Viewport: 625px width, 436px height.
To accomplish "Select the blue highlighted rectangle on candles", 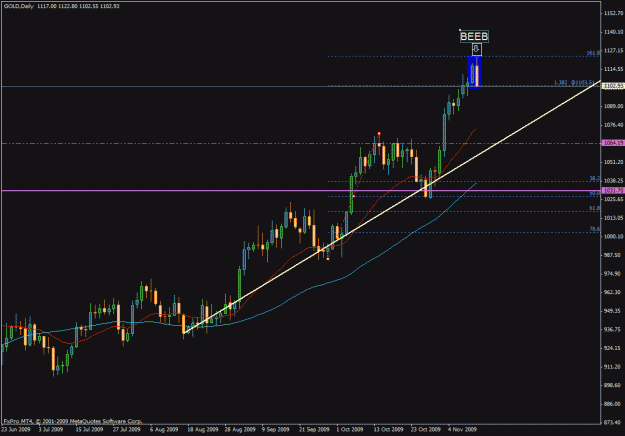I will [x=474, y=72].
